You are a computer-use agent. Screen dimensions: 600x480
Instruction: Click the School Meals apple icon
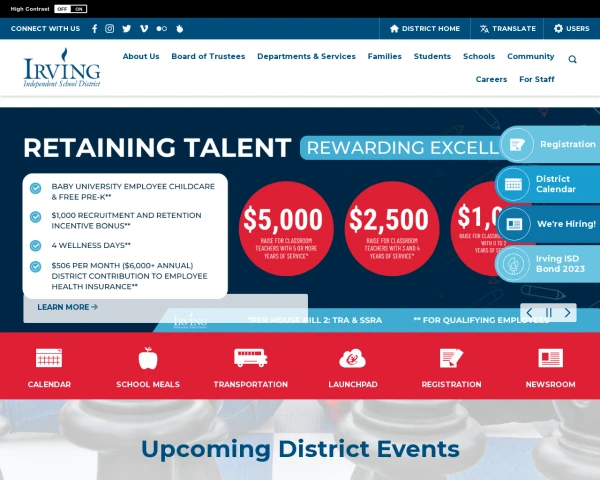148,358
